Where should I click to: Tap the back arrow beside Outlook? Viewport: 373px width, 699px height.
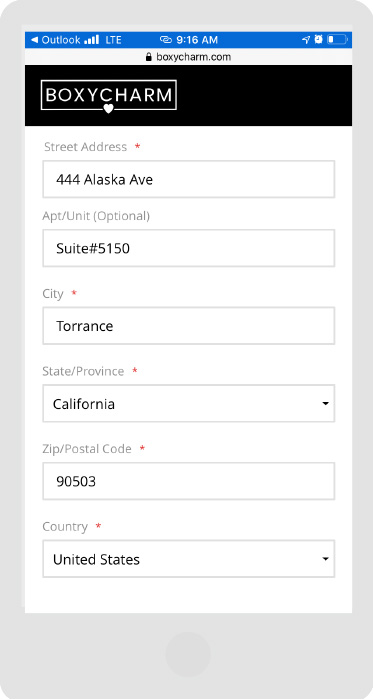34,40
